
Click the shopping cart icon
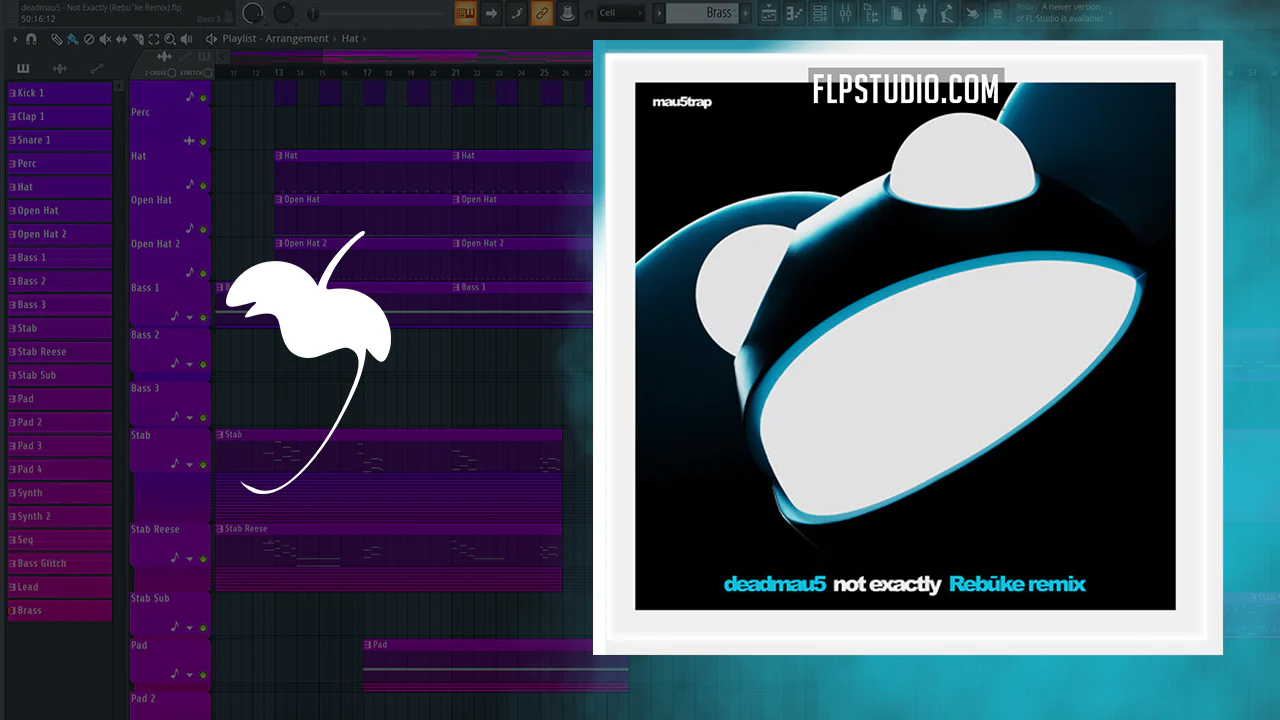coord(997,13)
